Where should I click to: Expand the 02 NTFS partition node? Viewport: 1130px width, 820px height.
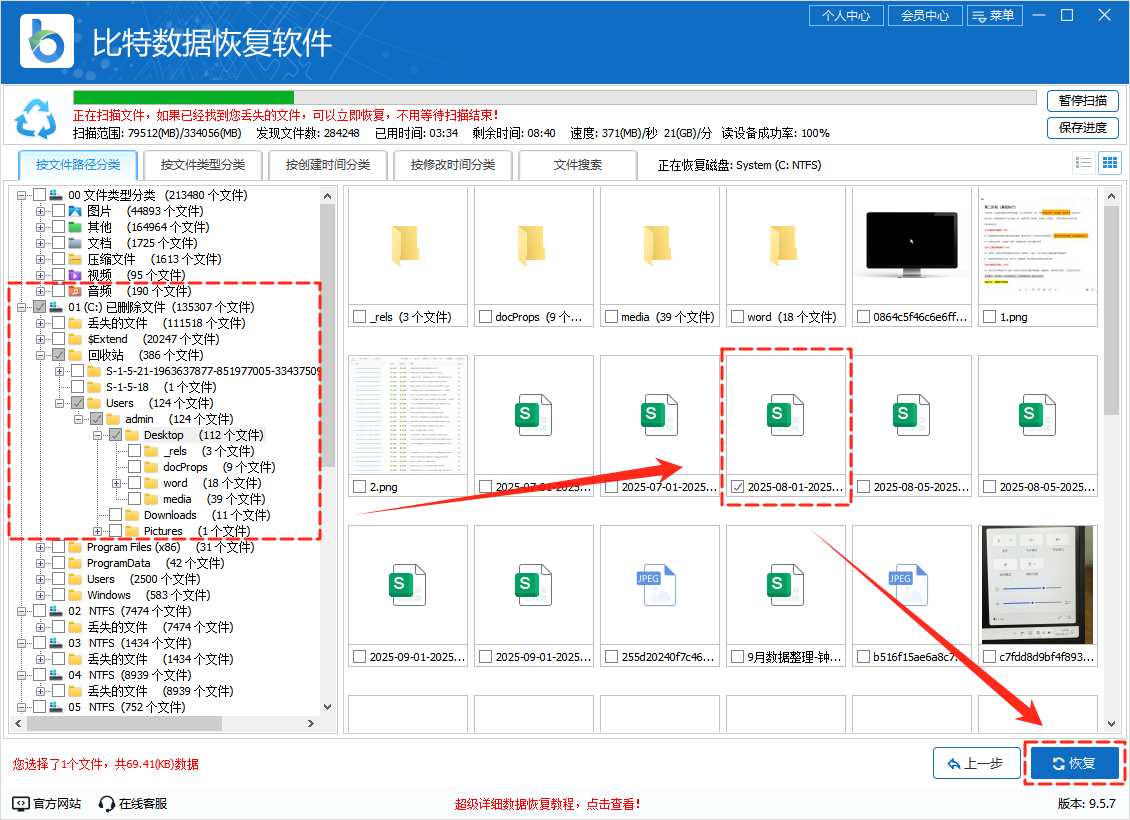pyautogui.click(x=22, y=611)
